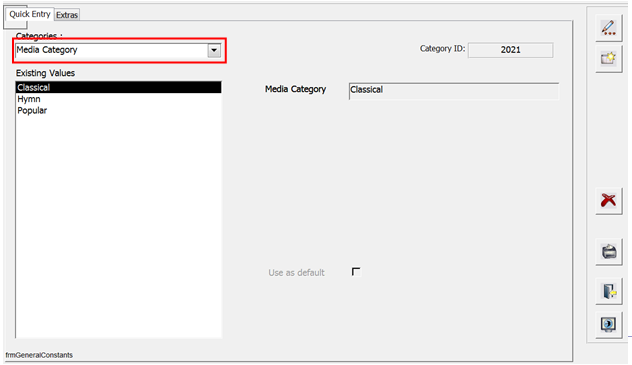Select Classical in Existing Values list
The image size is (632, 365).
(x=118, y=87)
